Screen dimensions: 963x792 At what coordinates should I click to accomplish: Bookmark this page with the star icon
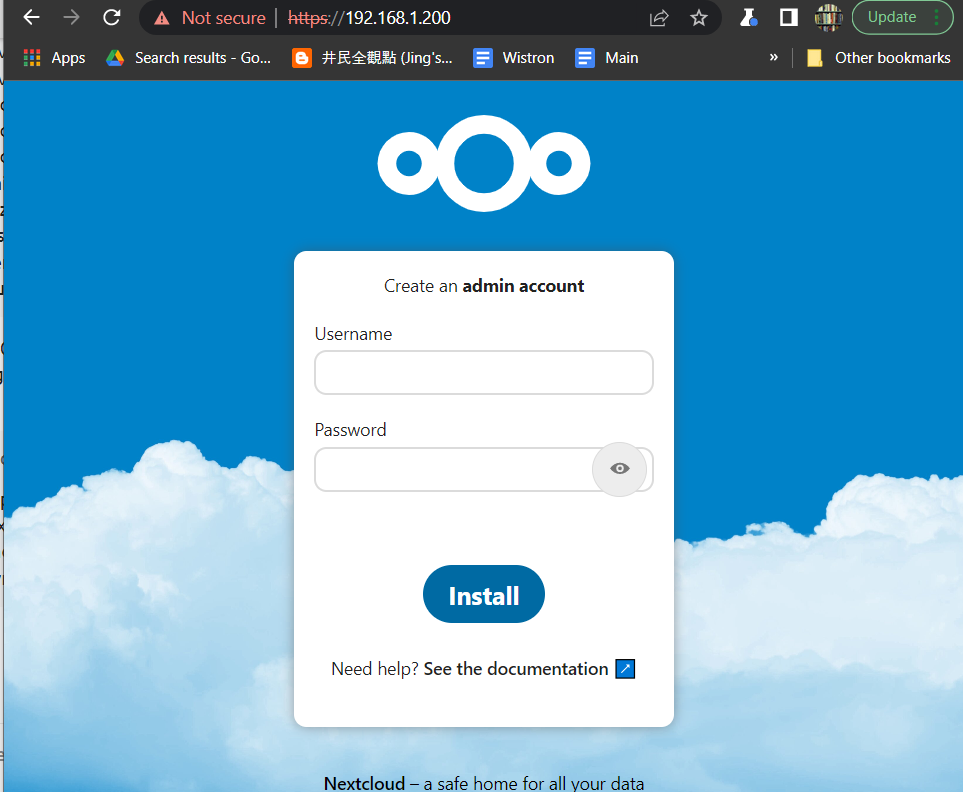[698, 18]
